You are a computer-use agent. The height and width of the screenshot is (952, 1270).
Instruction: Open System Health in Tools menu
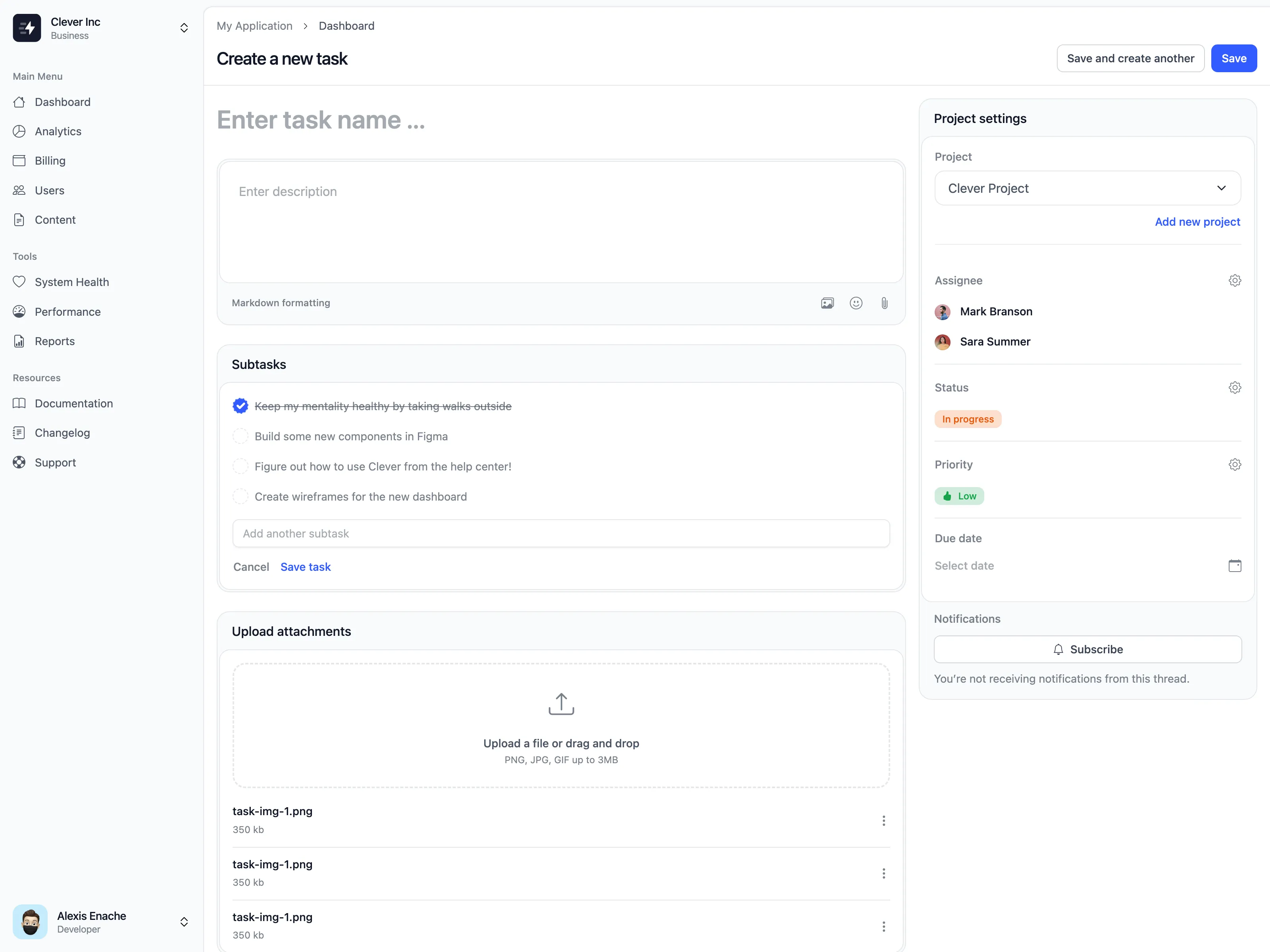[72, 282]
